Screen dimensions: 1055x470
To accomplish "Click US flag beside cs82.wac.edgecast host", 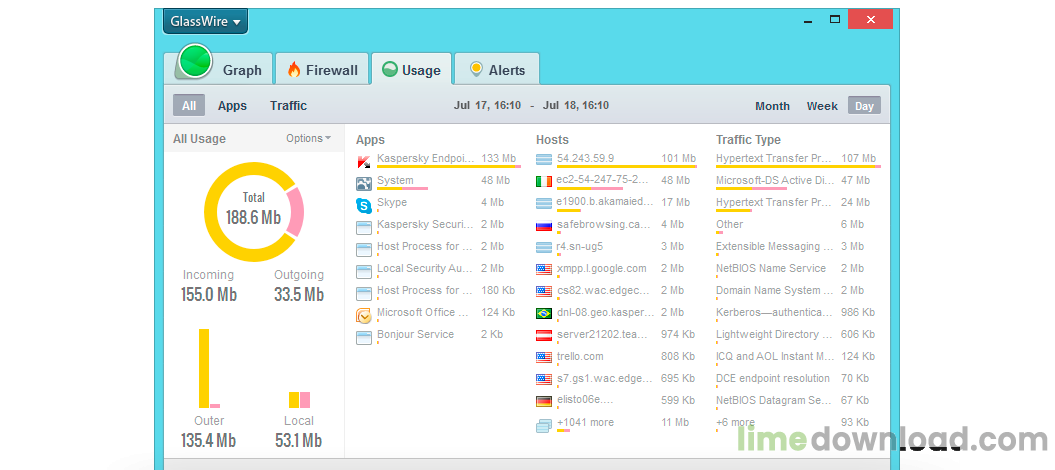I will pyautogui.click(x=544, y=291).
